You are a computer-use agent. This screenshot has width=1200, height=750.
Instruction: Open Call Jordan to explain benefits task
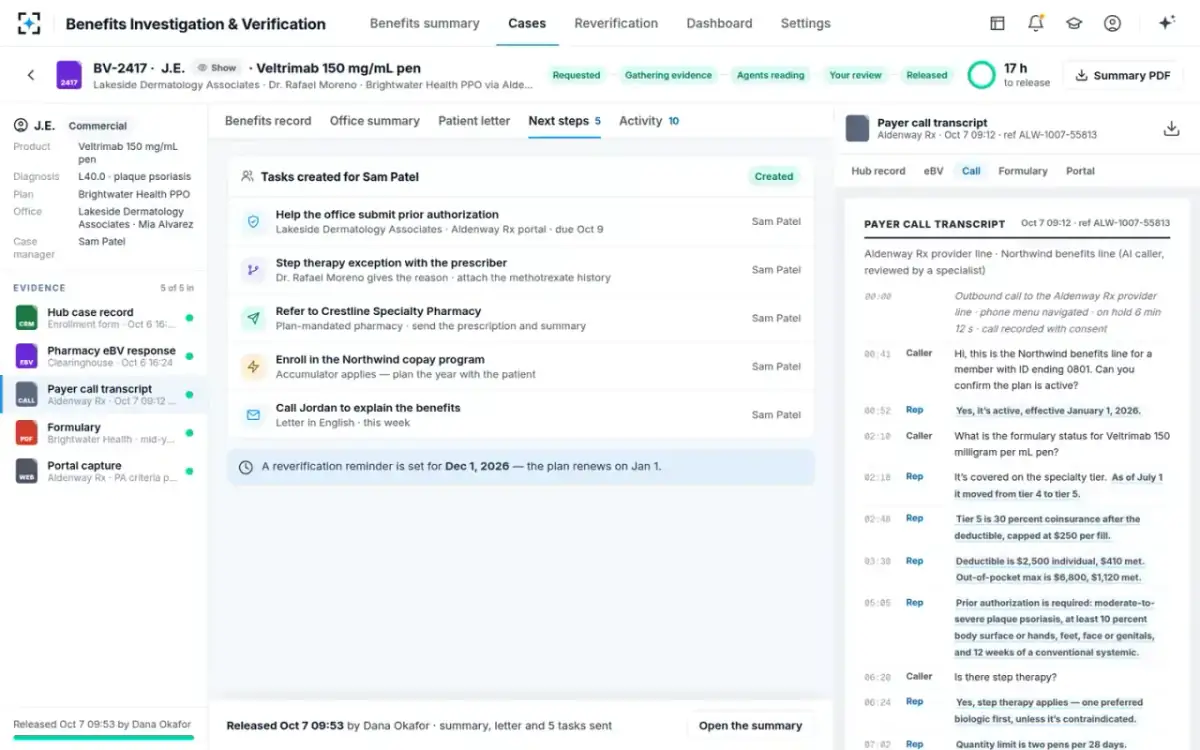[521, 415]
